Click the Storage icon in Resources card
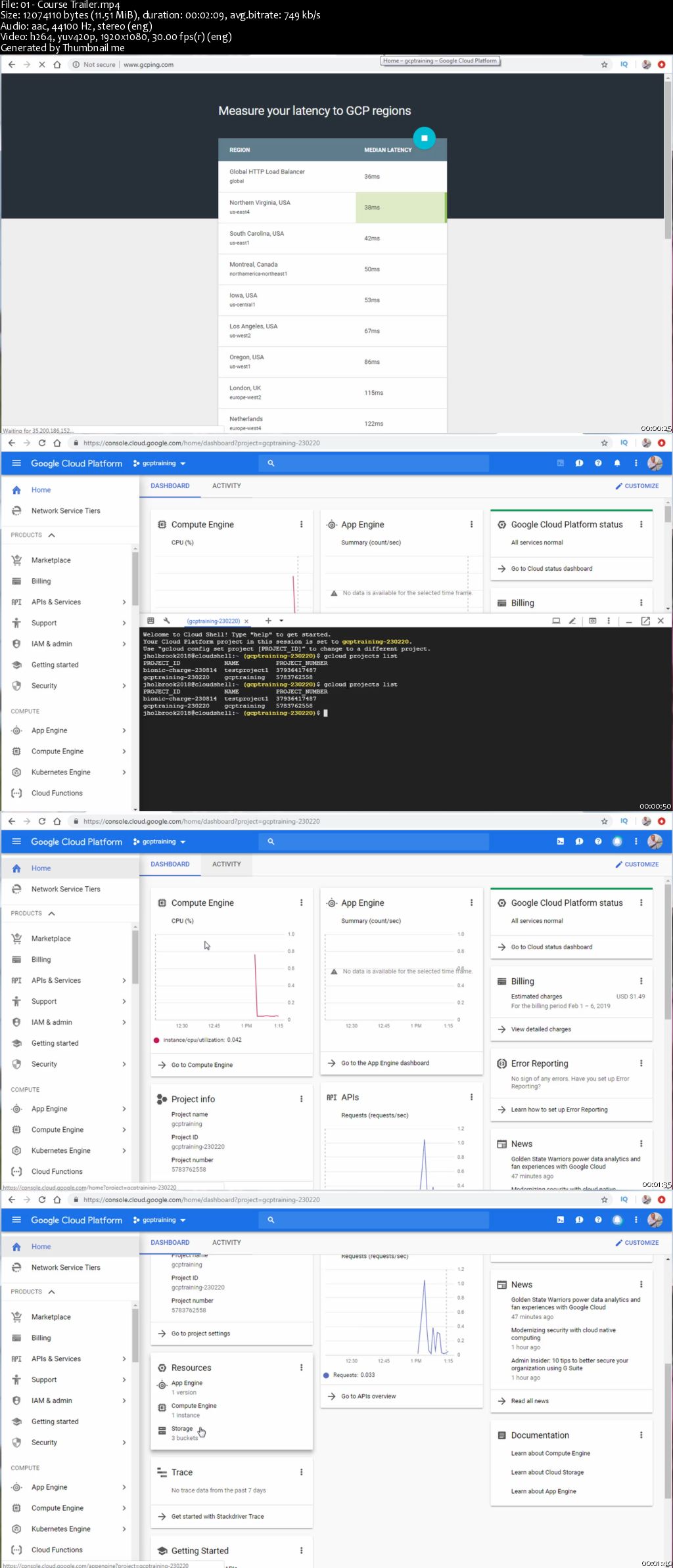This screenshot has width=673, height=1568. (162, 1430)
